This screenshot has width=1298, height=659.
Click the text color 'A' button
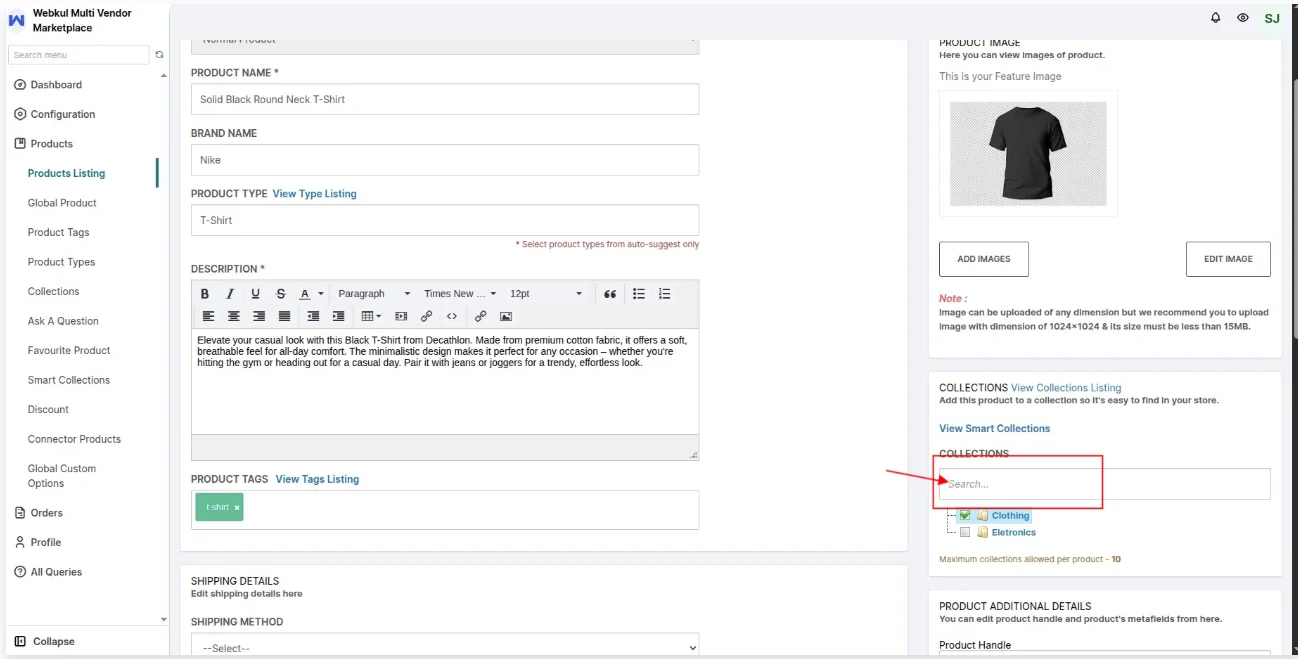click(305, 294)
